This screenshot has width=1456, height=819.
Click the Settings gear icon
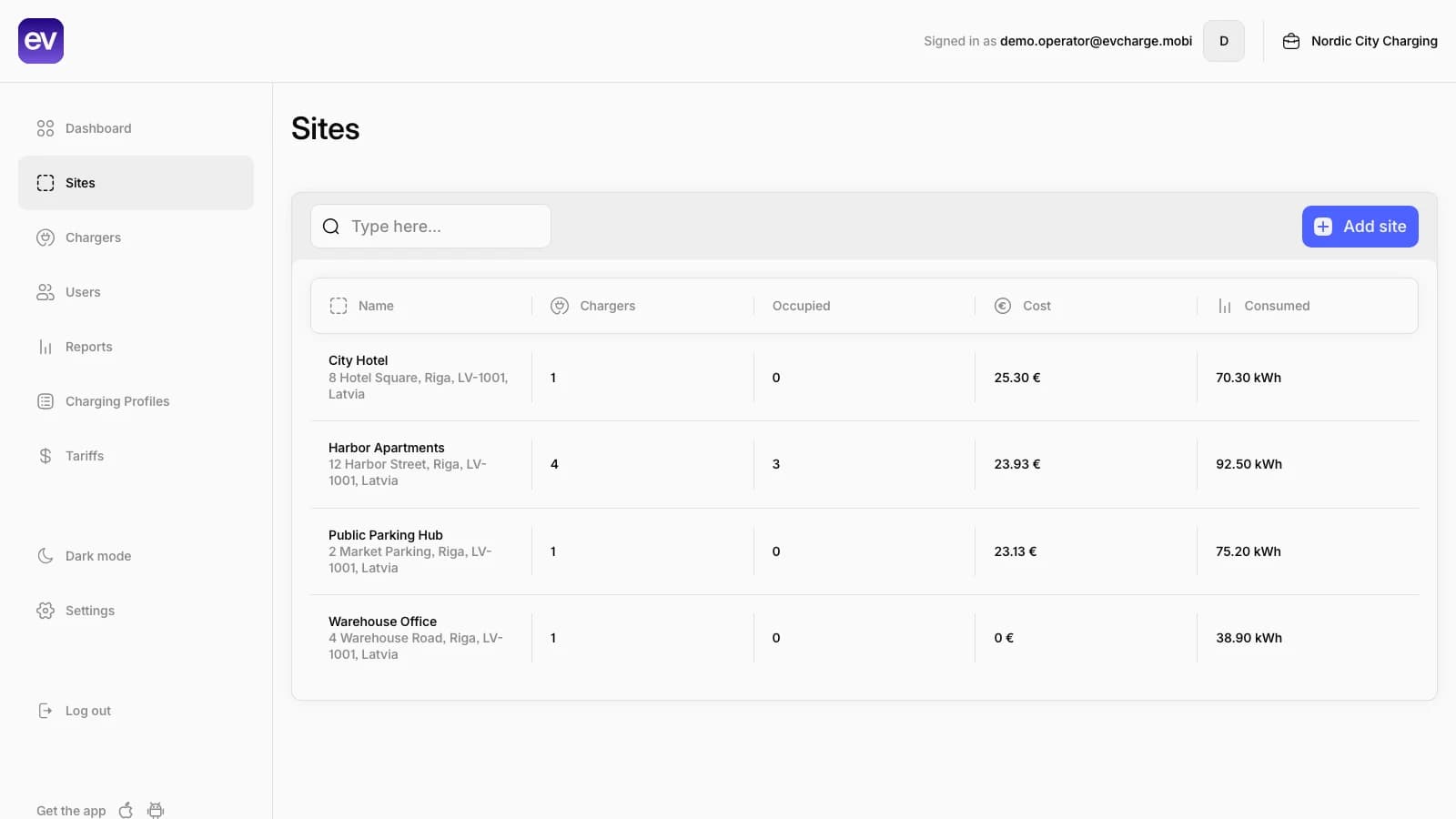point(45,611)
